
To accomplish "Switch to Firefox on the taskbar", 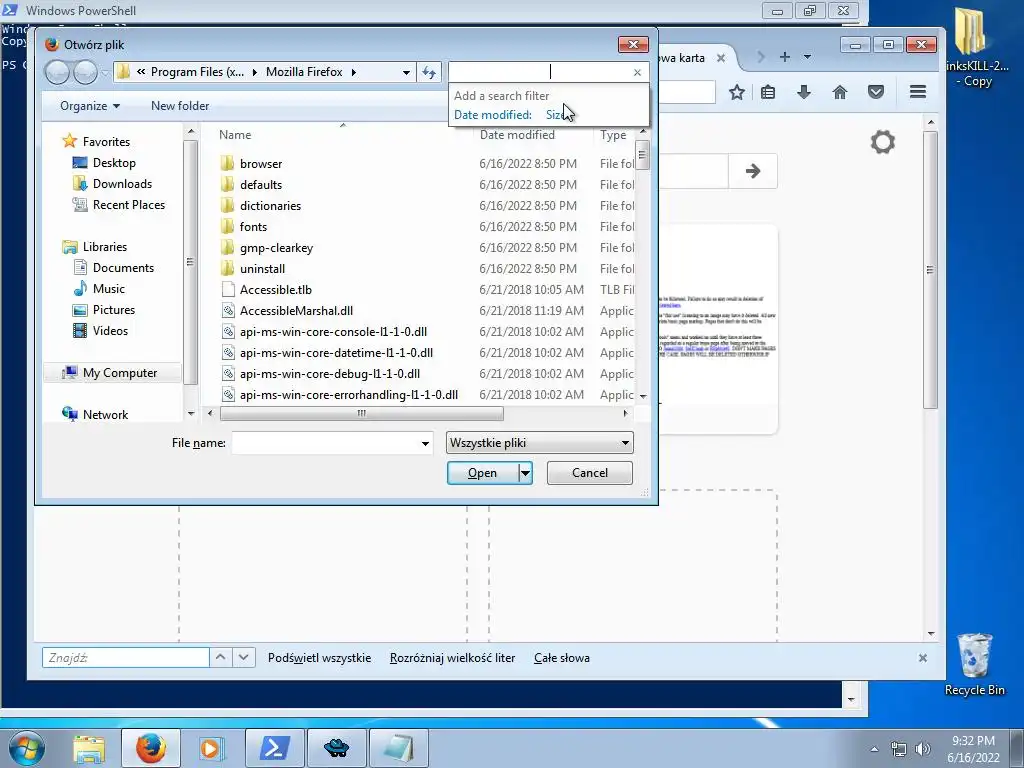I will pyautogui.click(x=151, y=748).
